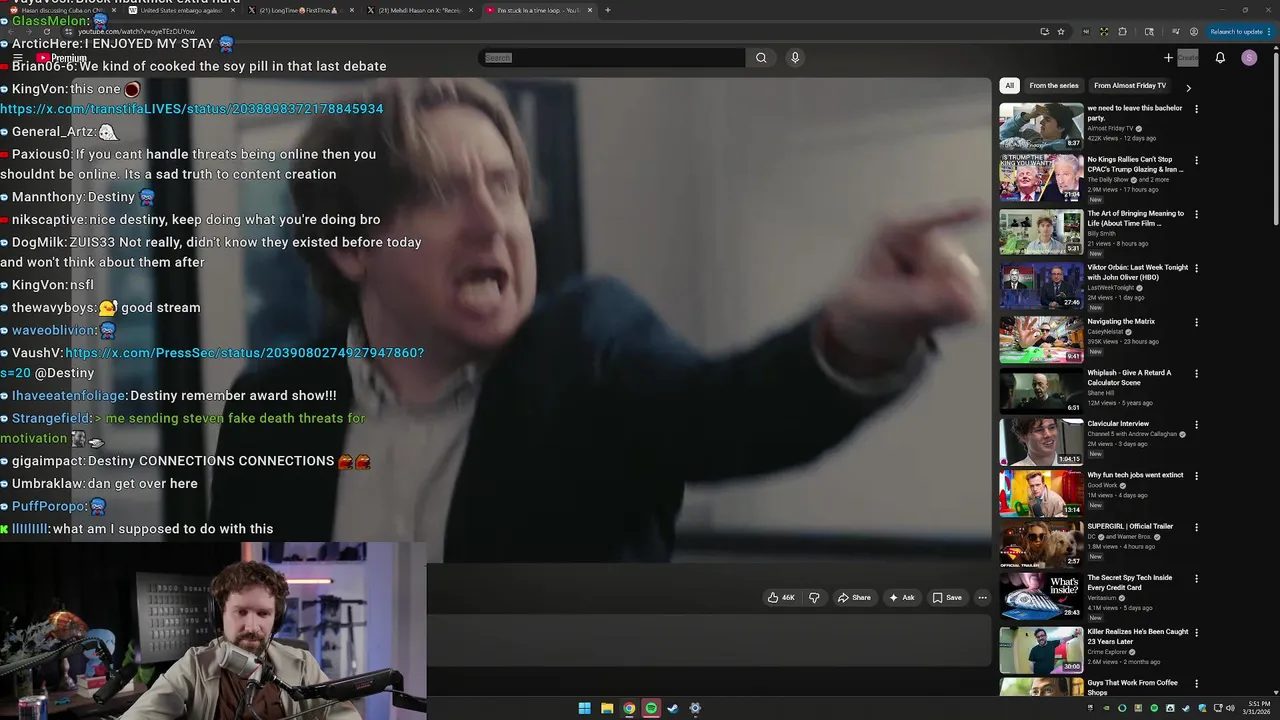Select the 'From the series' filter chip
This screenshot has width=1280, height=720.
(1054, 86)
